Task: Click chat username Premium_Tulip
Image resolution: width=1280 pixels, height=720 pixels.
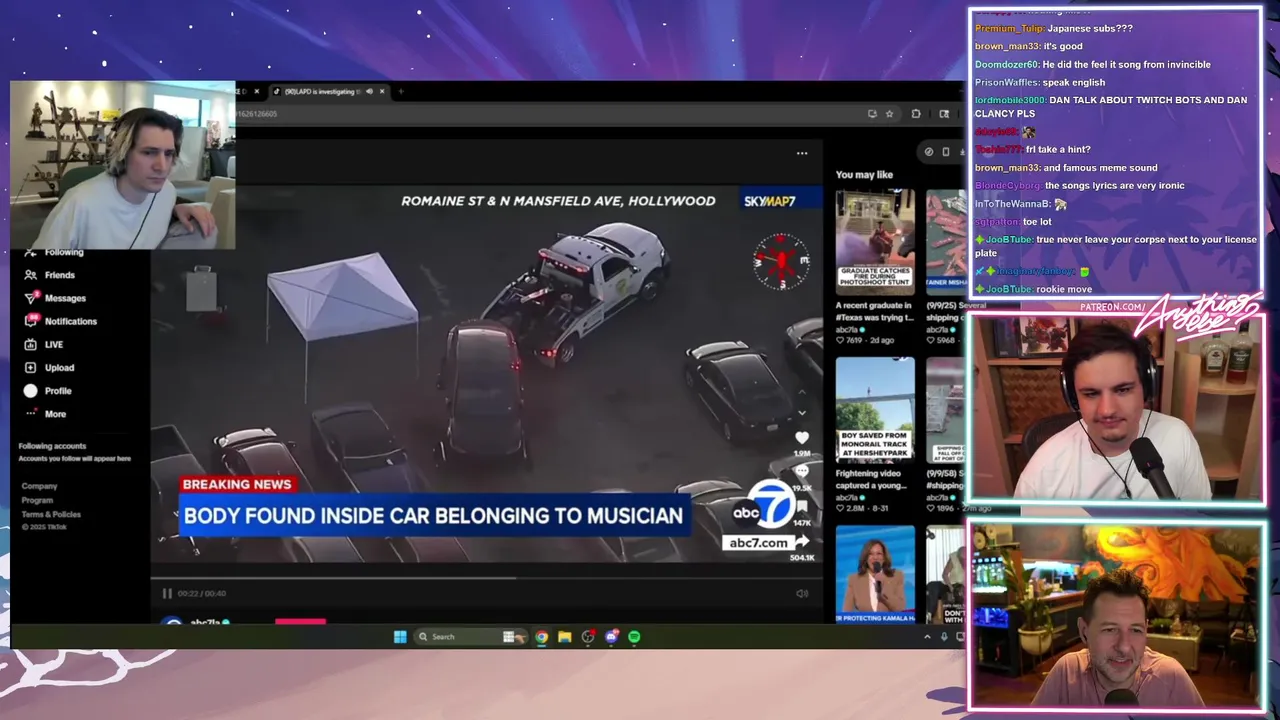Action: [1009, 28]
